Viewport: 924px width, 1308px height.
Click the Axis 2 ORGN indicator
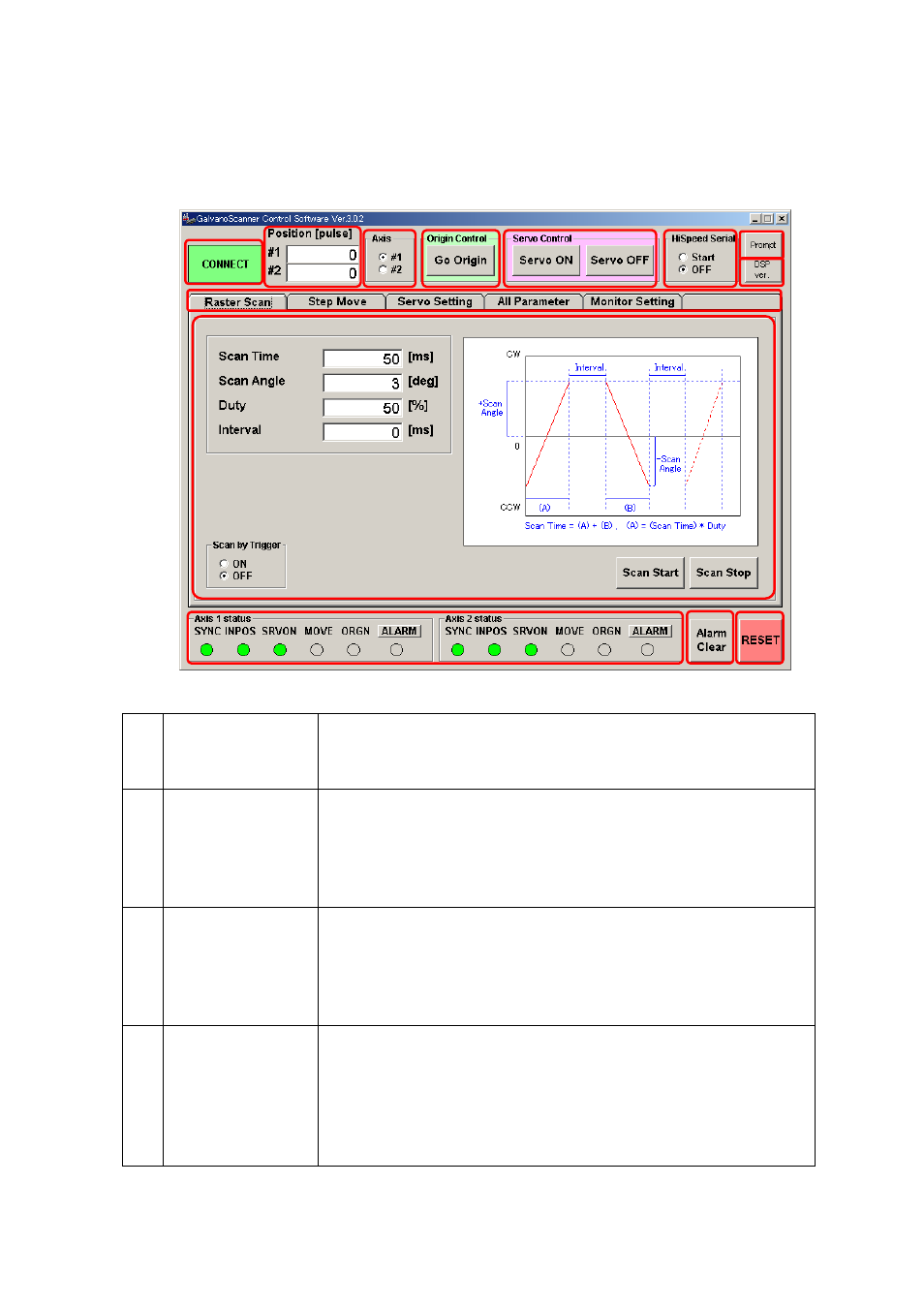pos(604,650)
